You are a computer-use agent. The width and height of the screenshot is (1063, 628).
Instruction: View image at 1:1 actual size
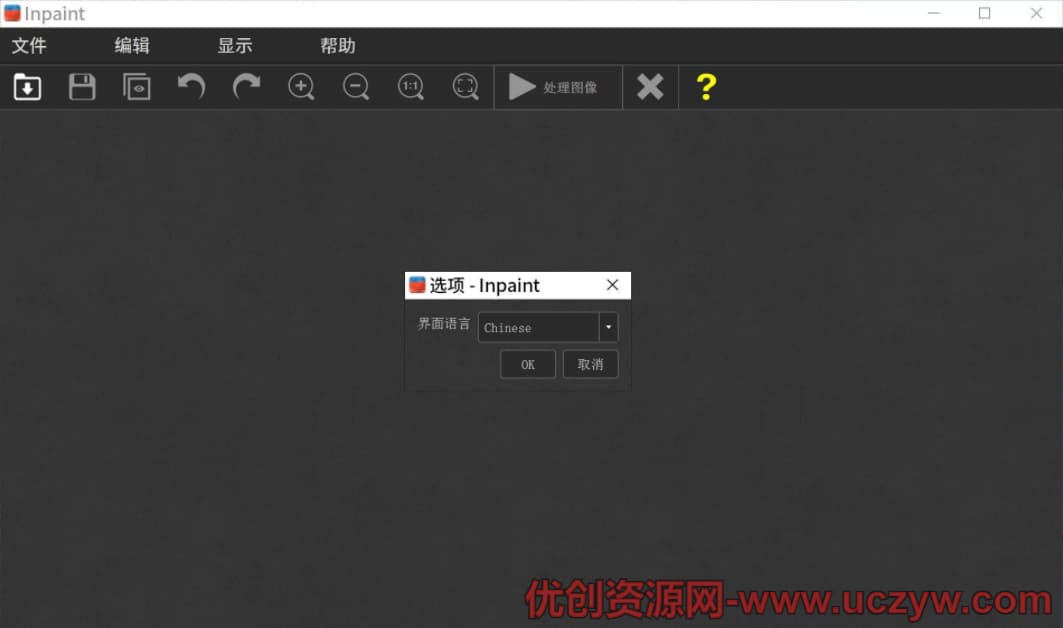tap(410, 87)
